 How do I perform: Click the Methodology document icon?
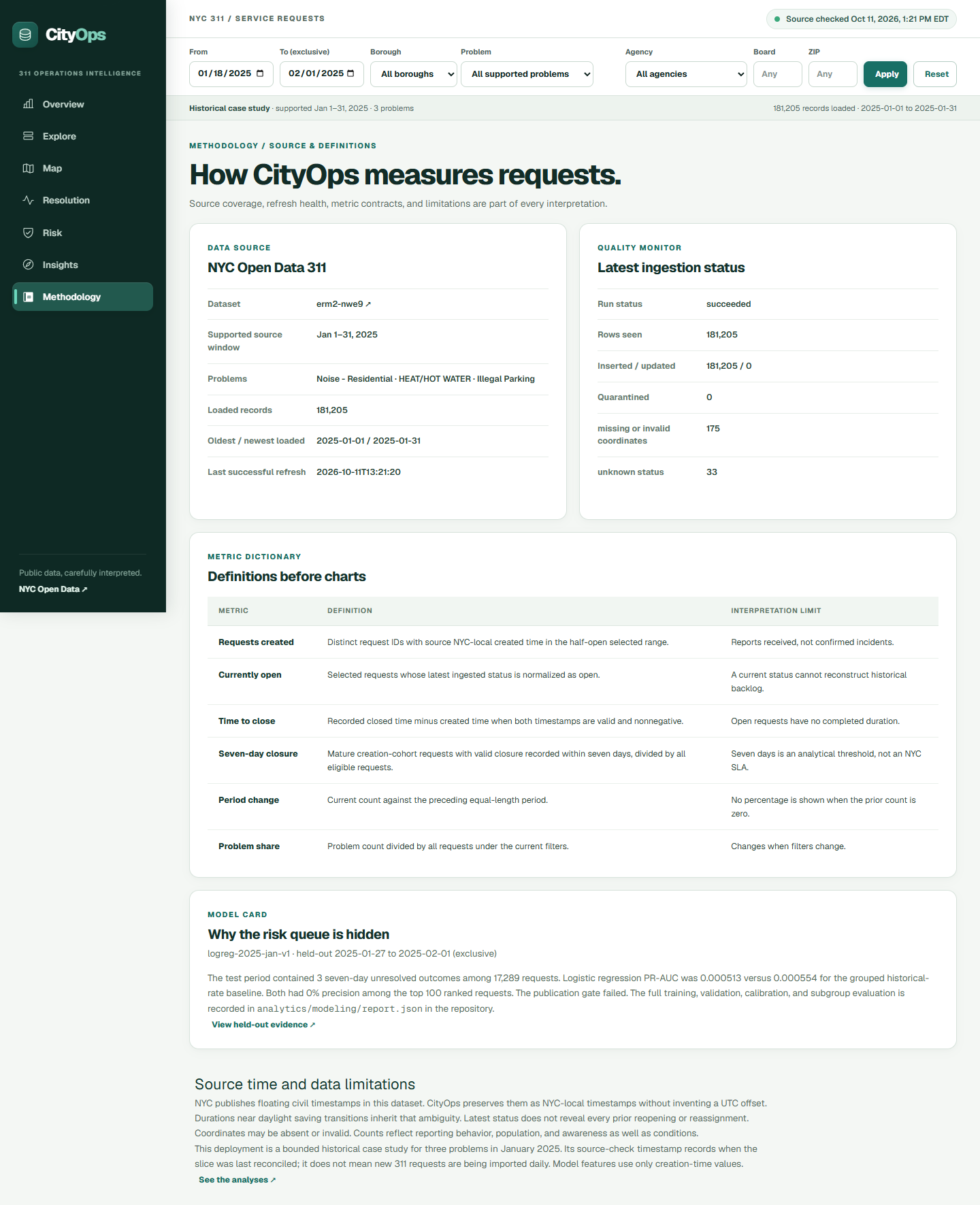click(28, 297)
